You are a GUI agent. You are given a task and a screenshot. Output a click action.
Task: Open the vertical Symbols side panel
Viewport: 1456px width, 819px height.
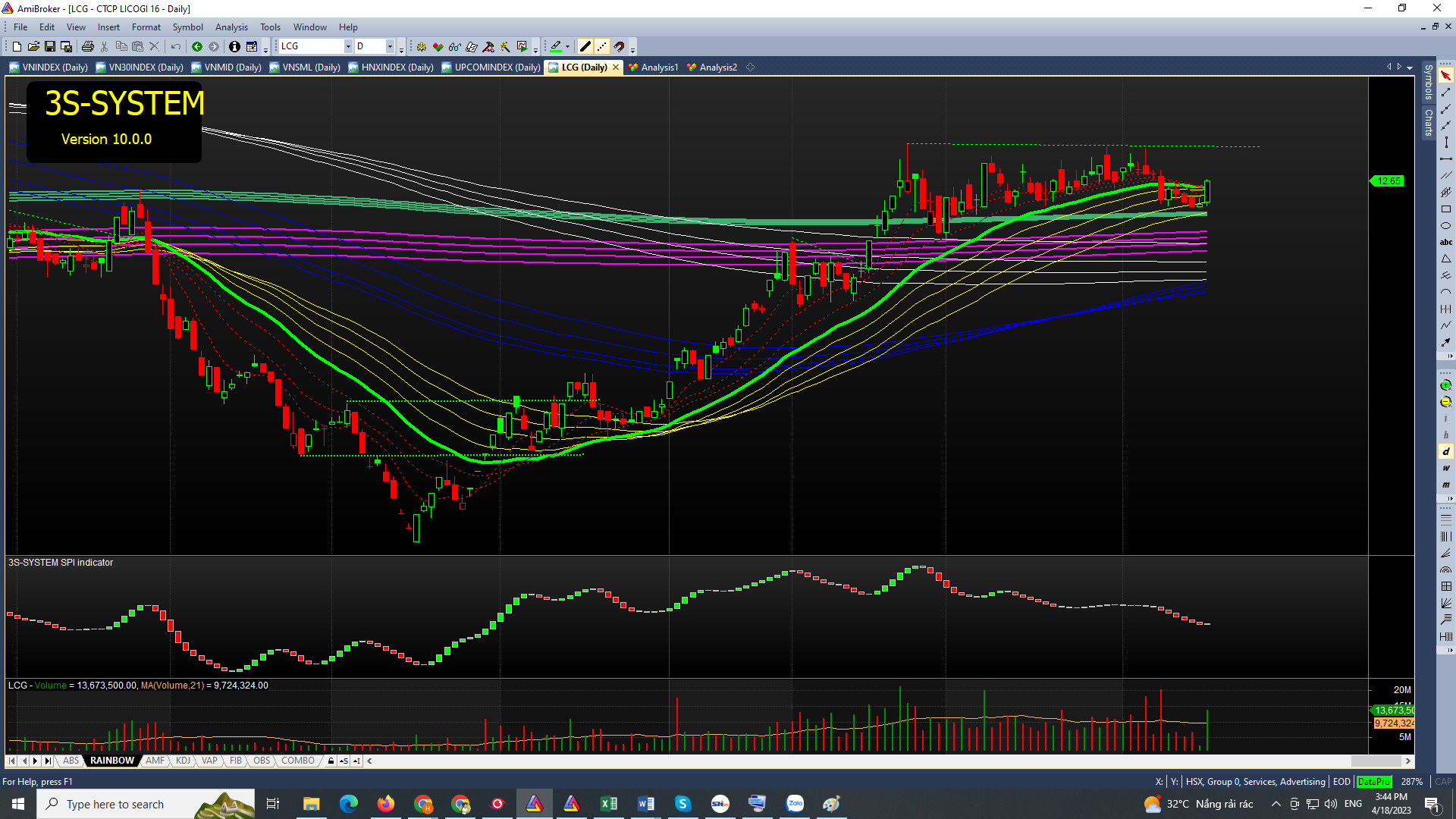1428,82
